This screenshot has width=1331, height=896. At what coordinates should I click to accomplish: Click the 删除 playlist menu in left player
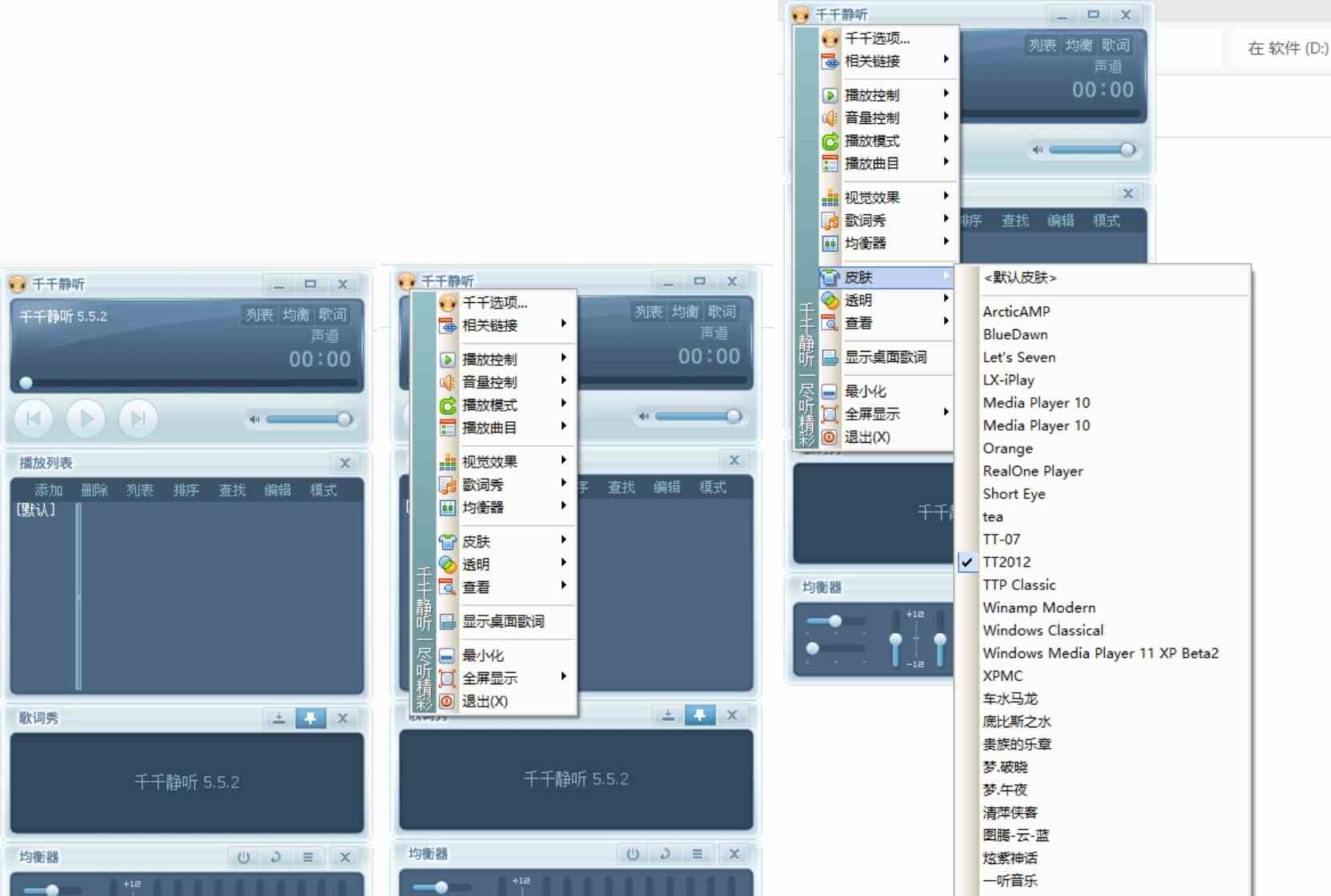(x=94, y=490)
